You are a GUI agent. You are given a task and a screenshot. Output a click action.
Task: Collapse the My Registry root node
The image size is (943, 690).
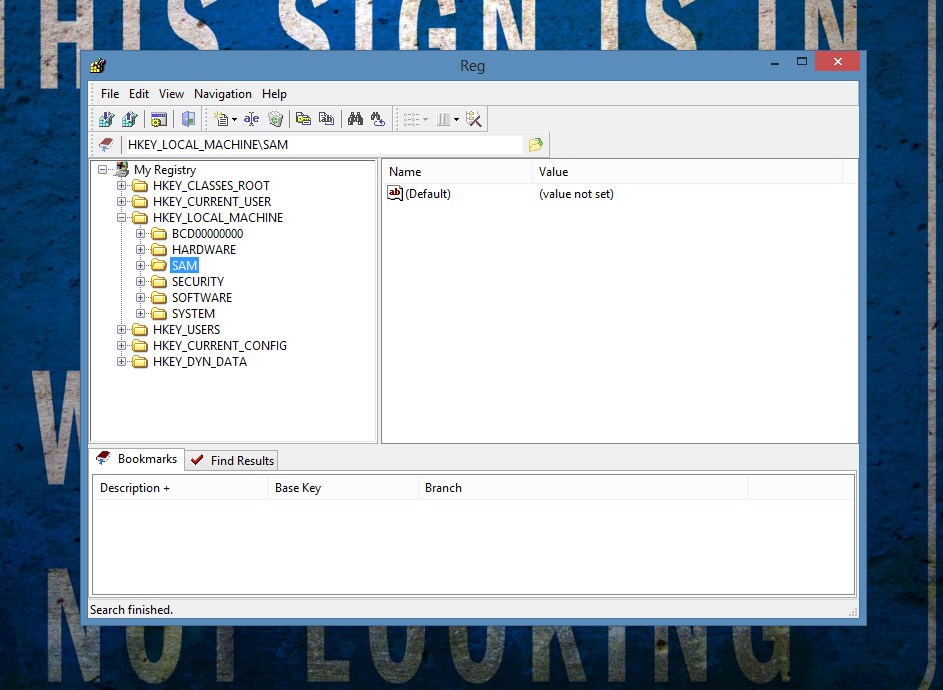click(x=103, y=170)
